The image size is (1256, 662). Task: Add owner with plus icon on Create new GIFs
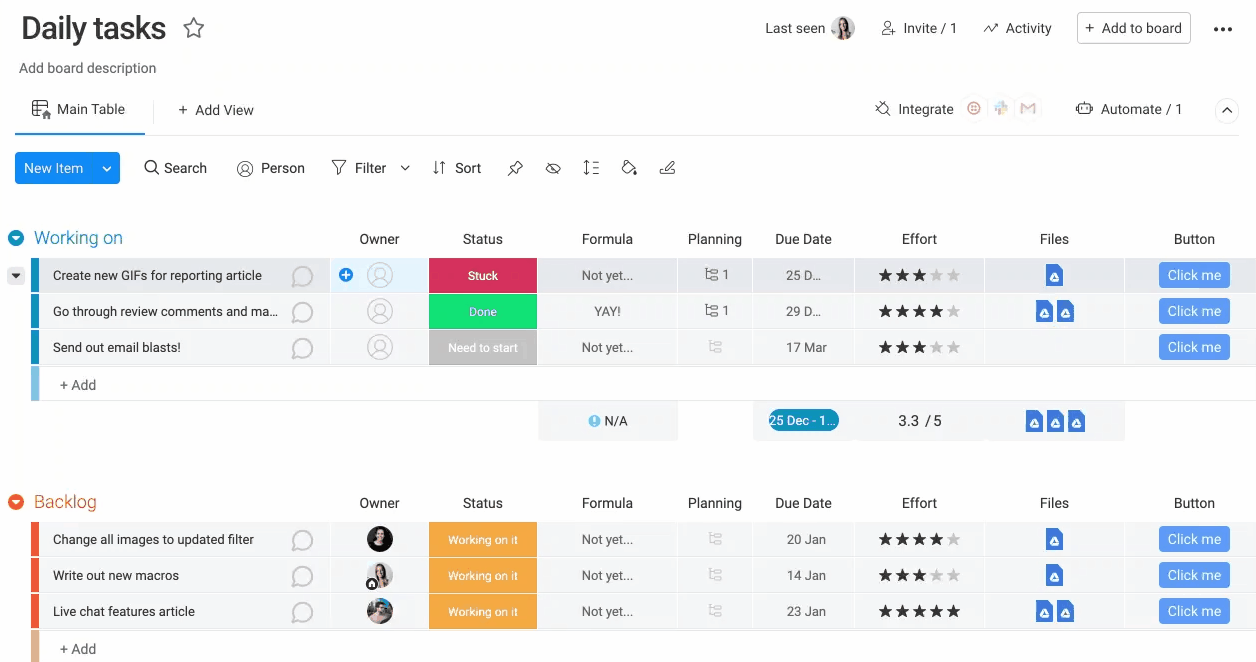[x=346, y=275]
